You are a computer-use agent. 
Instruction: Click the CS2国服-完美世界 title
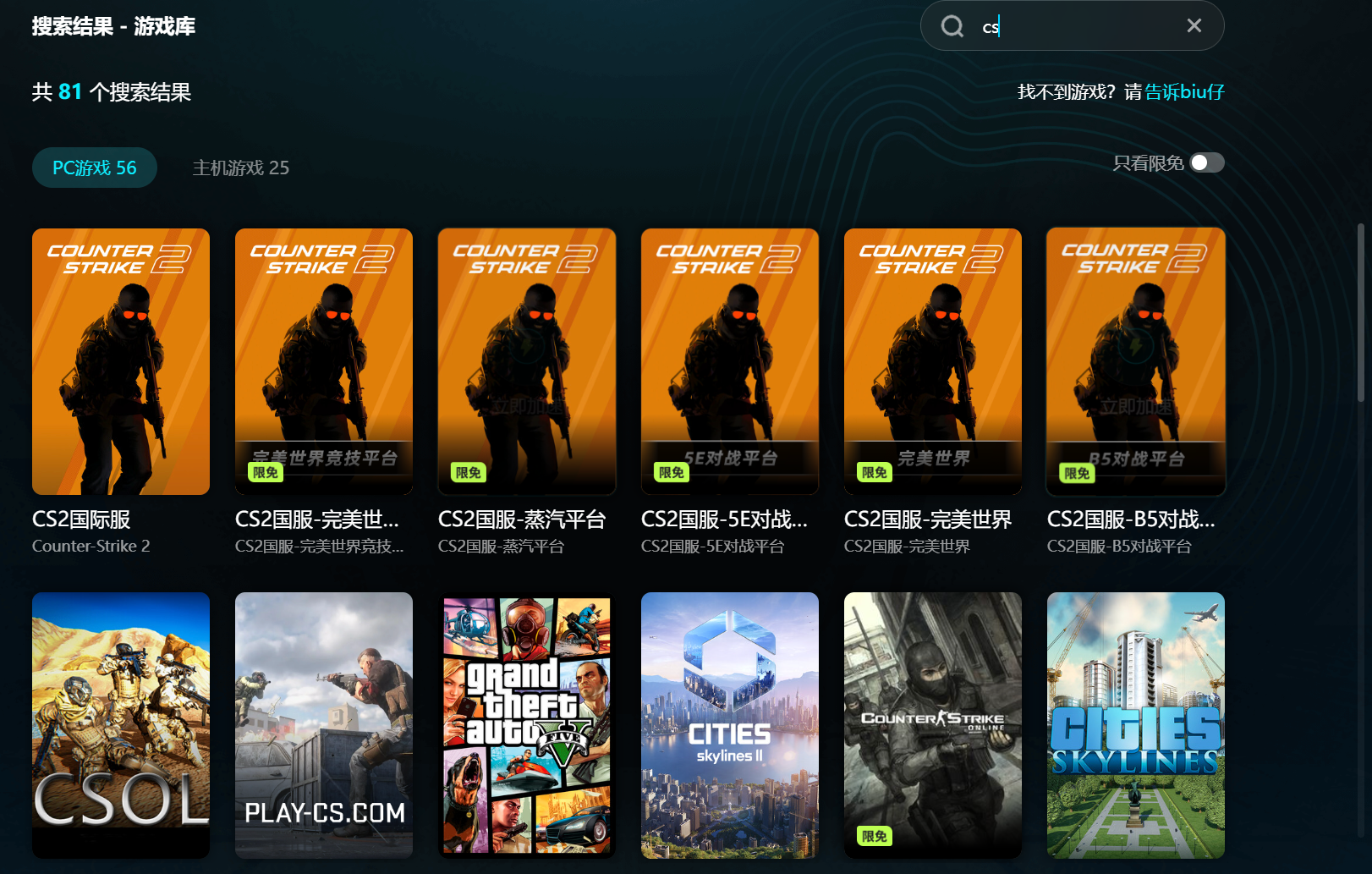coord(928,519)
